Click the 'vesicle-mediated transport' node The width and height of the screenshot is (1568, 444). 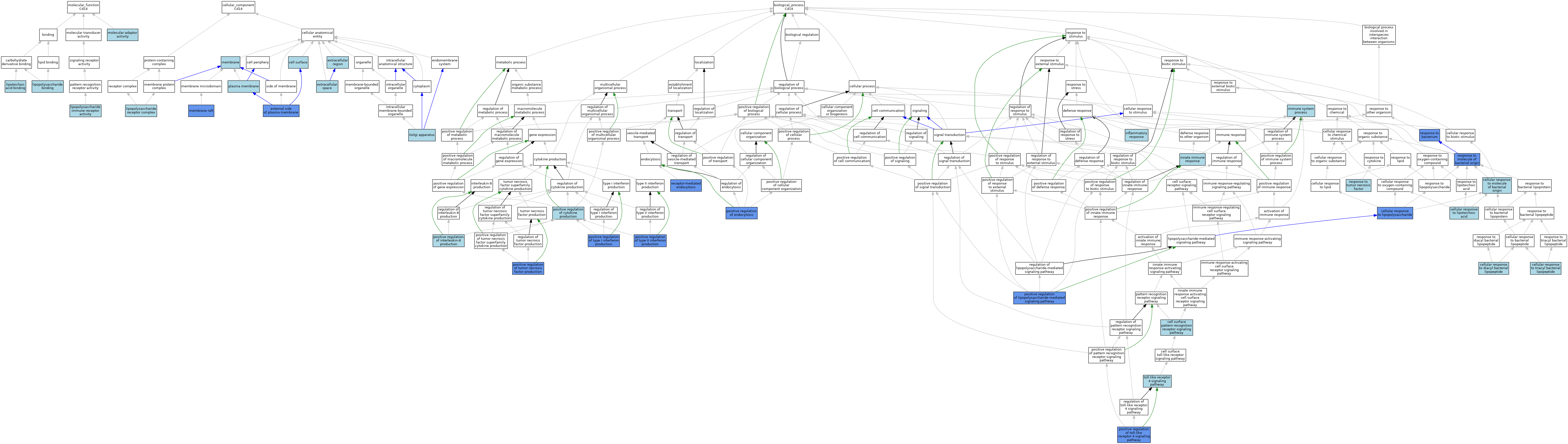click(x=641, y=135)
